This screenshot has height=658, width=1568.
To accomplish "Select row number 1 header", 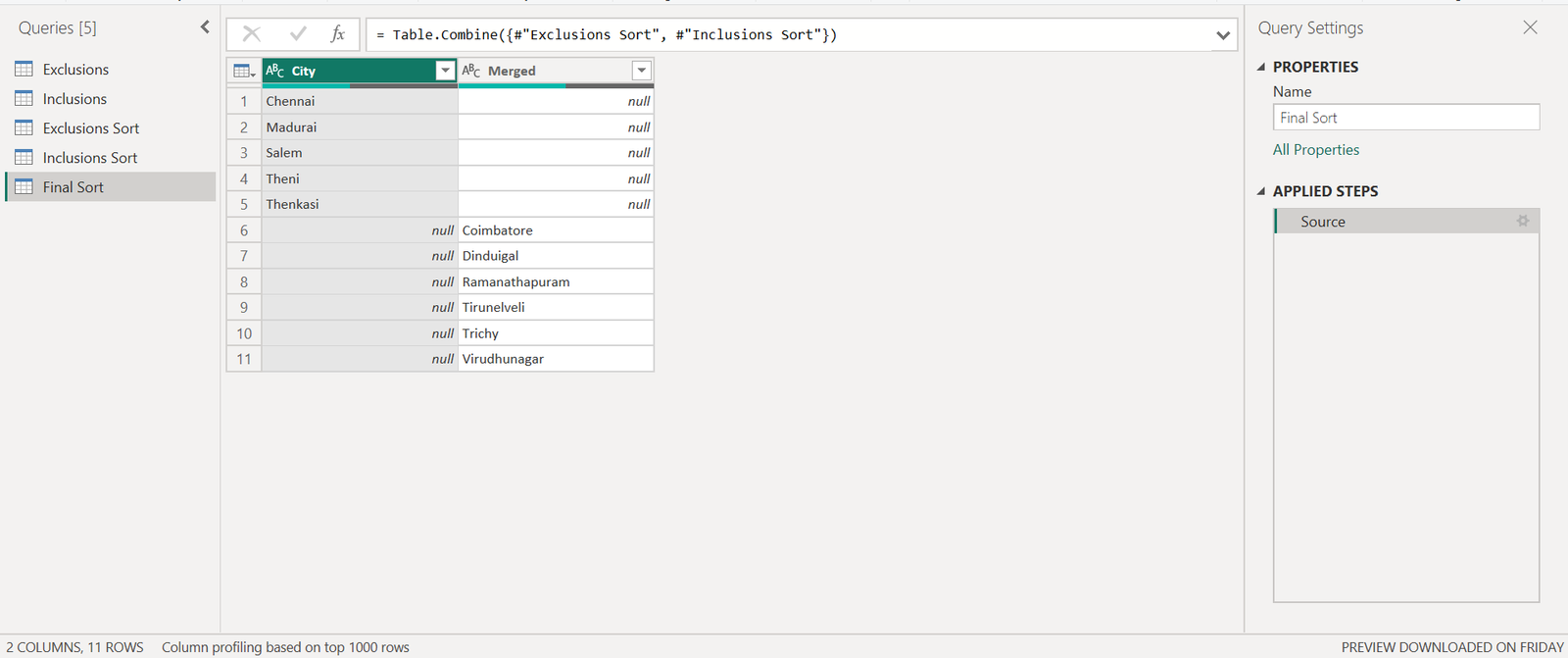I will tap(244, 101).
